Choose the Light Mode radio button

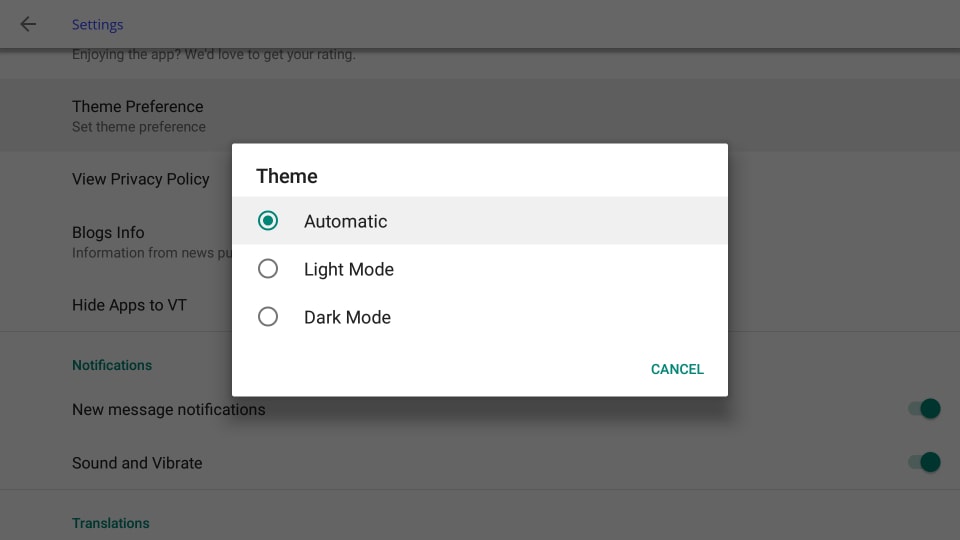tap(268, 269)
